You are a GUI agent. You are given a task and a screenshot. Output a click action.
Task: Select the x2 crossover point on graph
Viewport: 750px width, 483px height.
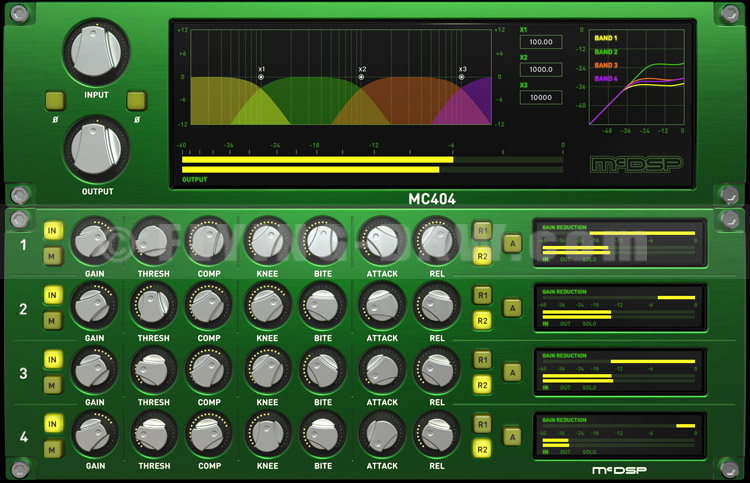pyautogui.click(x=361, y=77)
